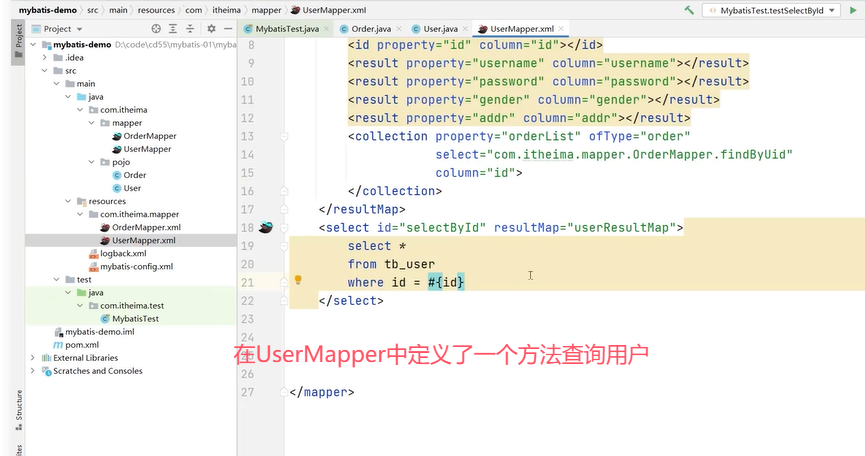
Task: Open Project panel settings gear
Action: (211, 29)
